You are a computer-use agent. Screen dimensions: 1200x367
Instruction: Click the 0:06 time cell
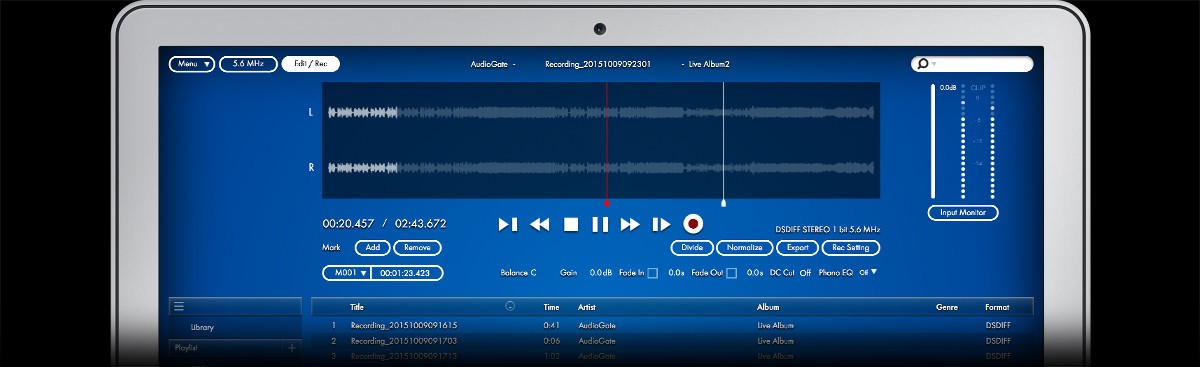point(551,341)
